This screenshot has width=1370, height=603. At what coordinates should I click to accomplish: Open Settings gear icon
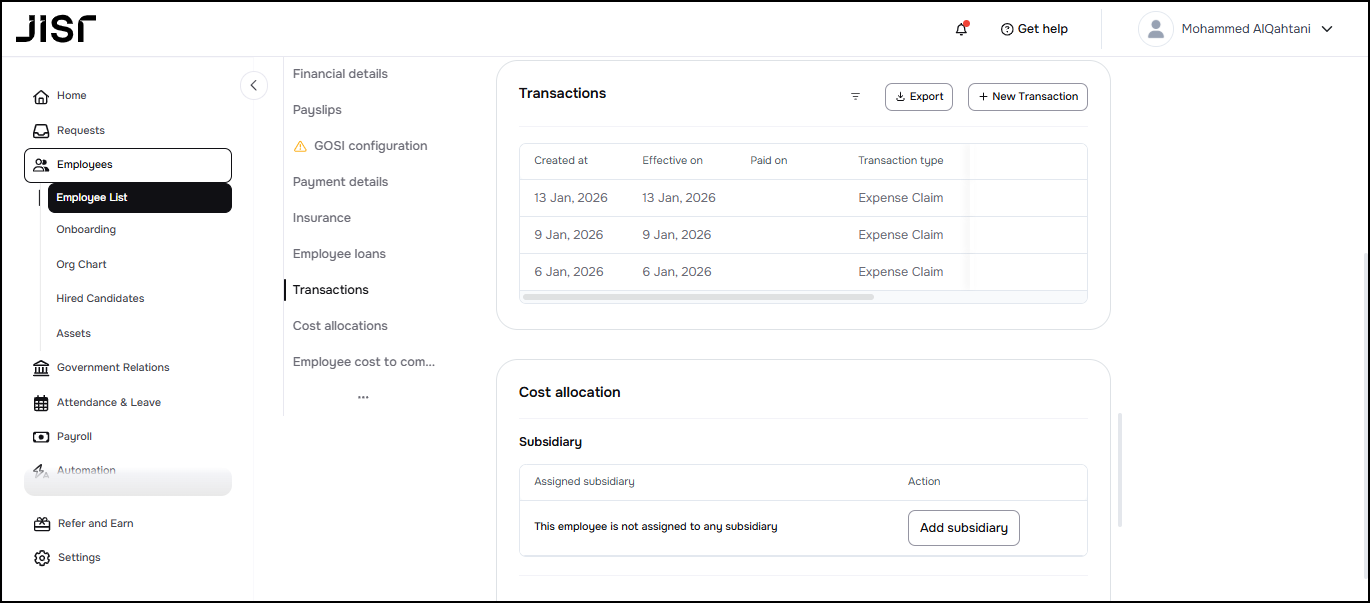click(41, 558)
